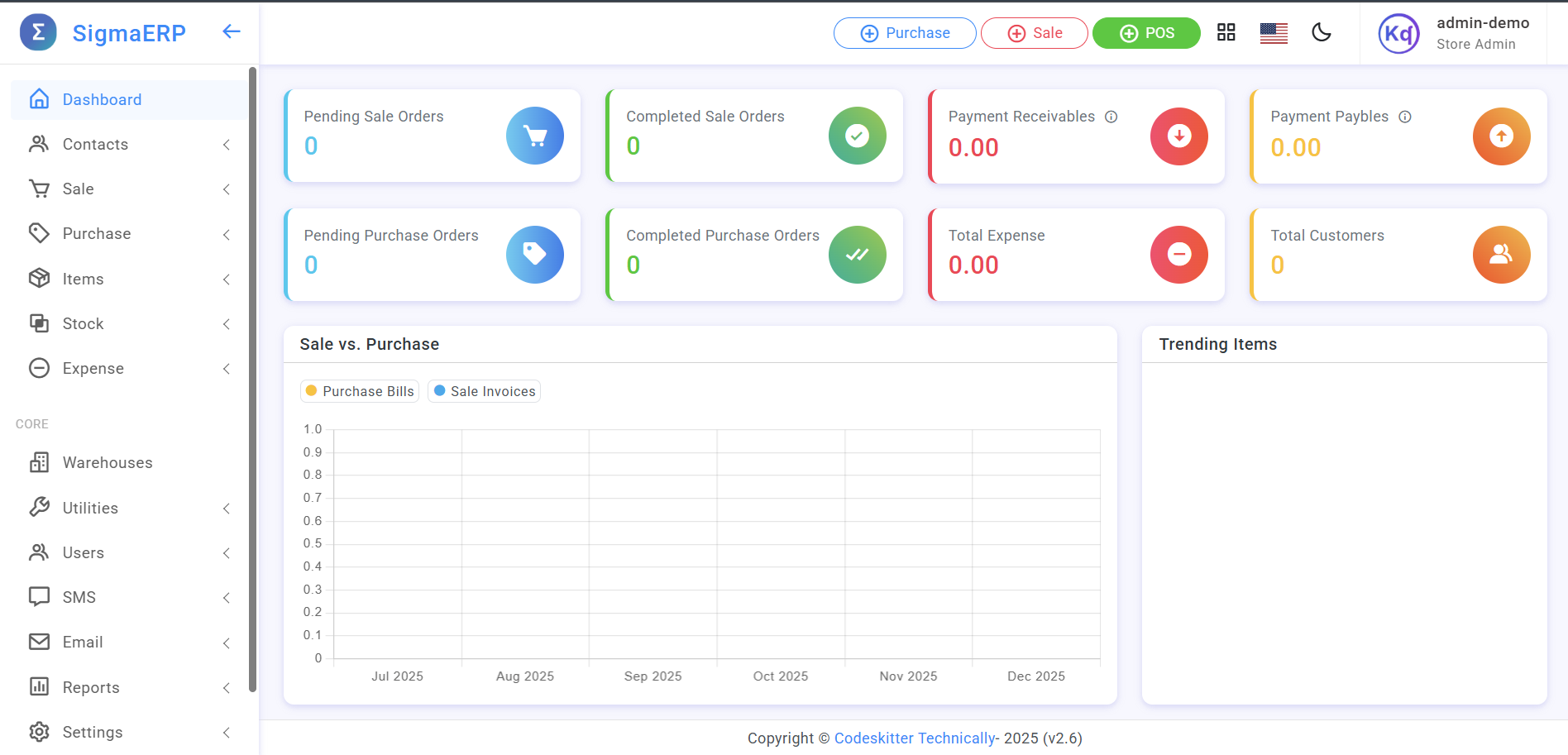The image size is (1568, 755).
Task: Toggle dark mode with the moon icon
Action: (1322, 32)
